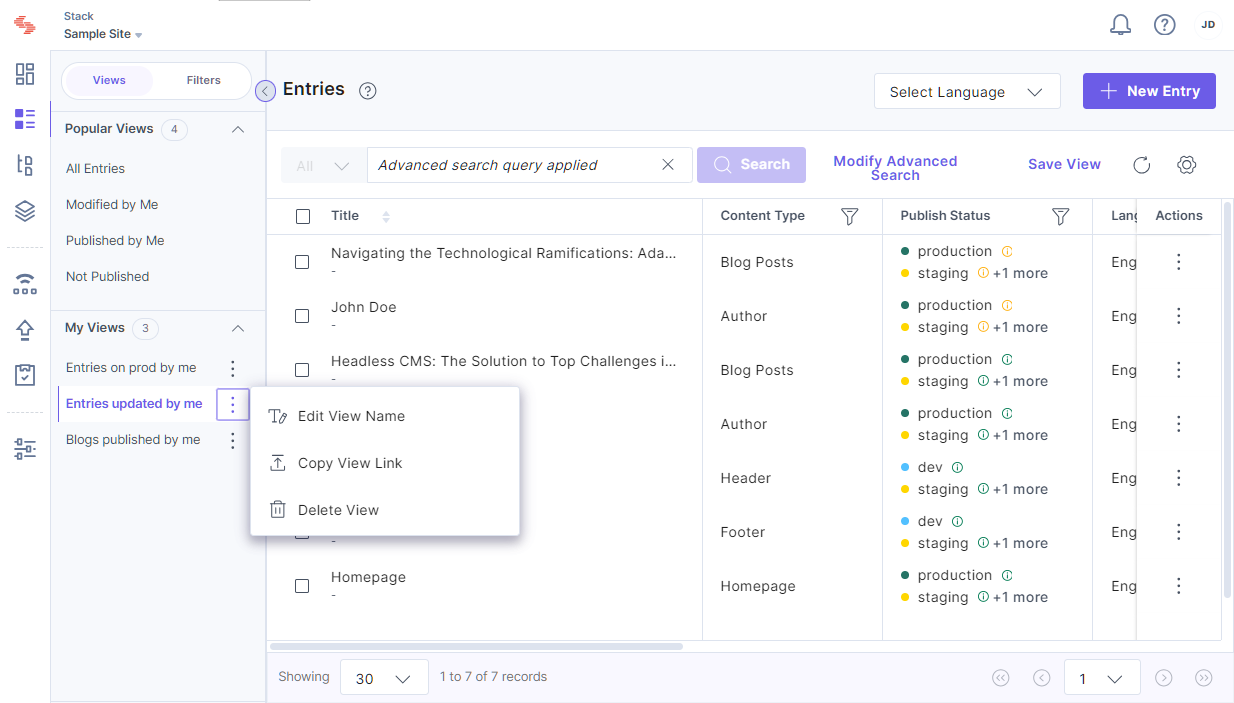This screenshot has width=1234, height=703.
Task: Open options for Blogs published by me
Action: point(233,440)
